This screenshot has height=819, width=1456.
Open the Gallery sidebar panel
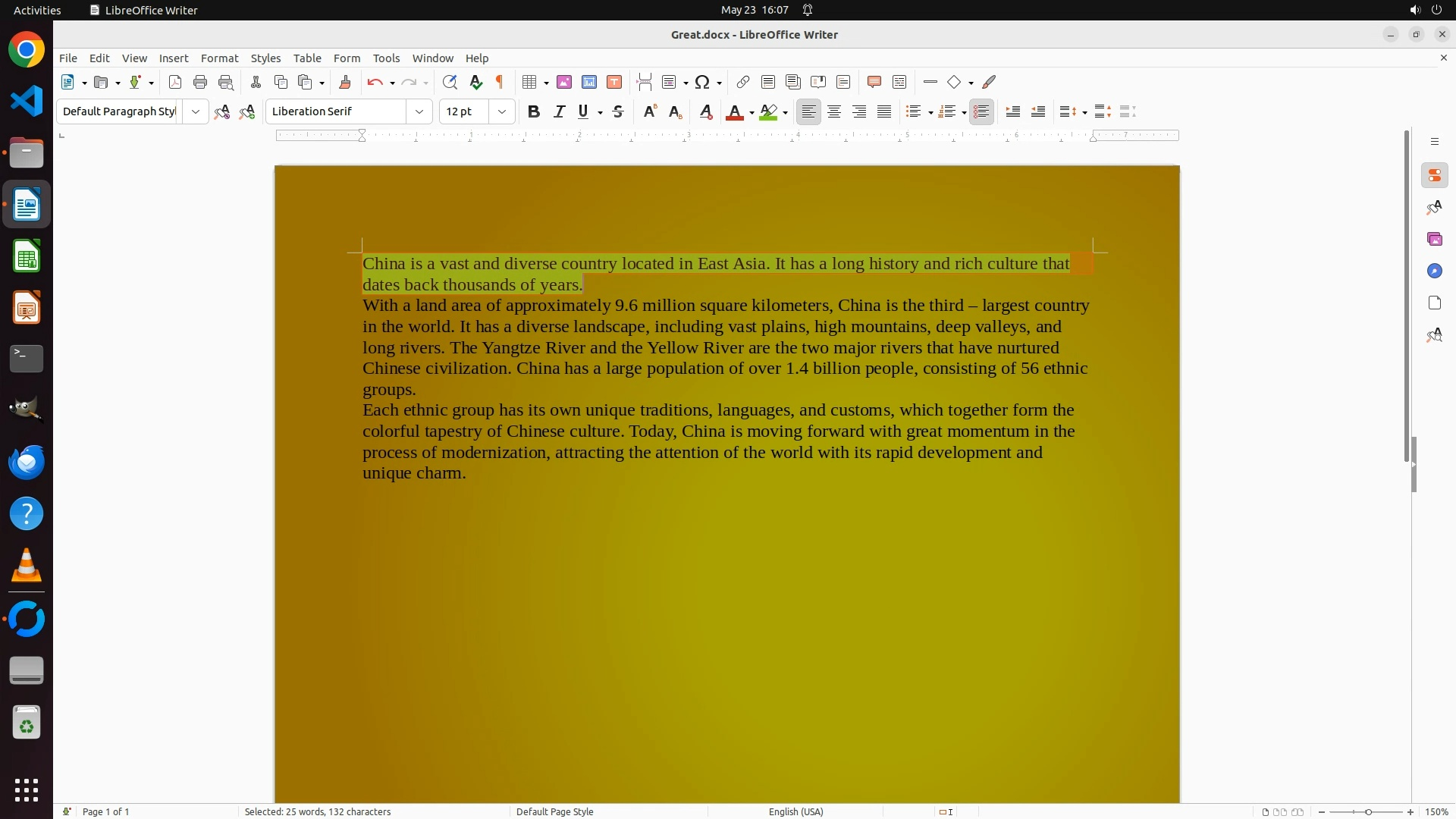(1434, 240)
